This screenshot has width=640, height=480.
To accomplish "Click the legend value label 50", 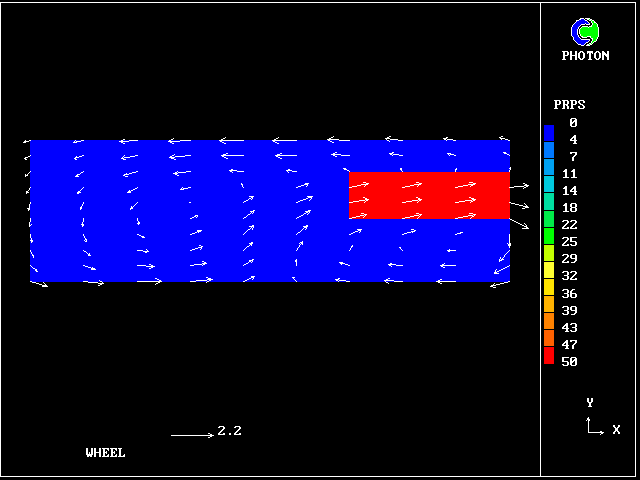I will (x=569, y=362).
